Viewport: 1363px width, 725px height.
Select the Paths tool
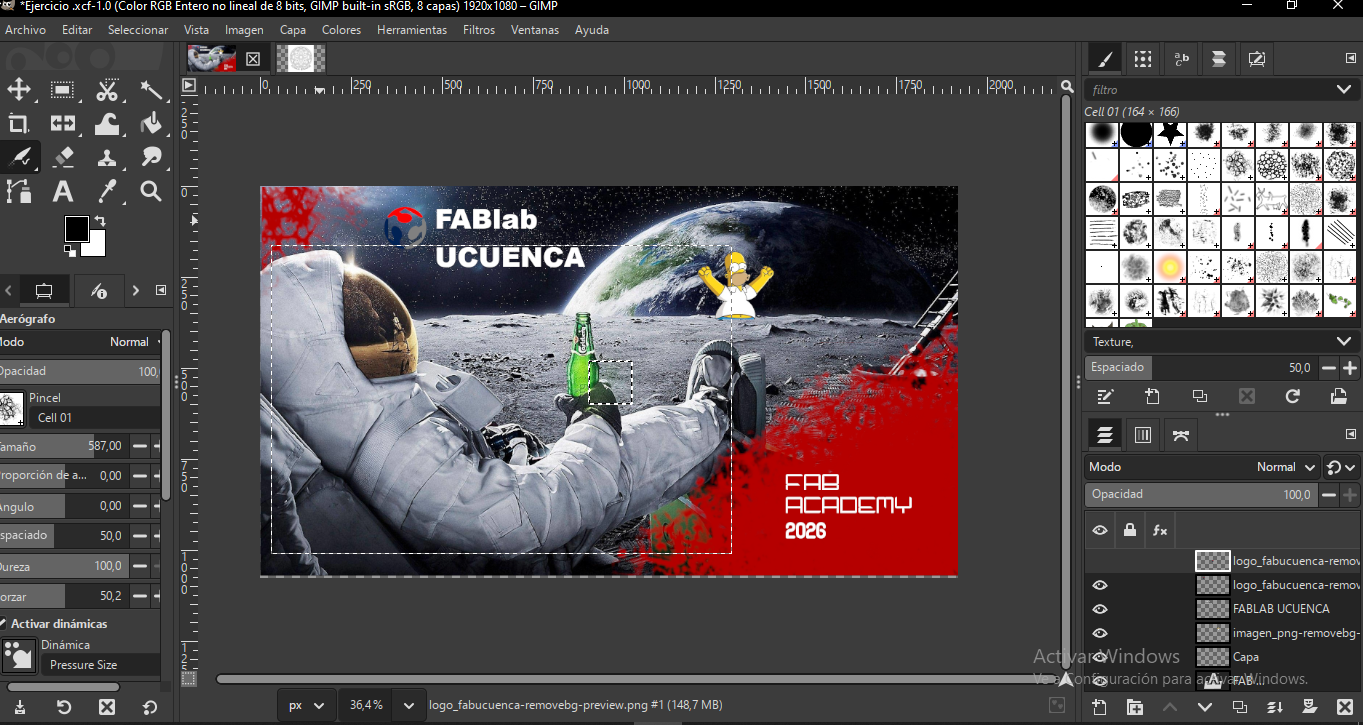click(19, 190)
